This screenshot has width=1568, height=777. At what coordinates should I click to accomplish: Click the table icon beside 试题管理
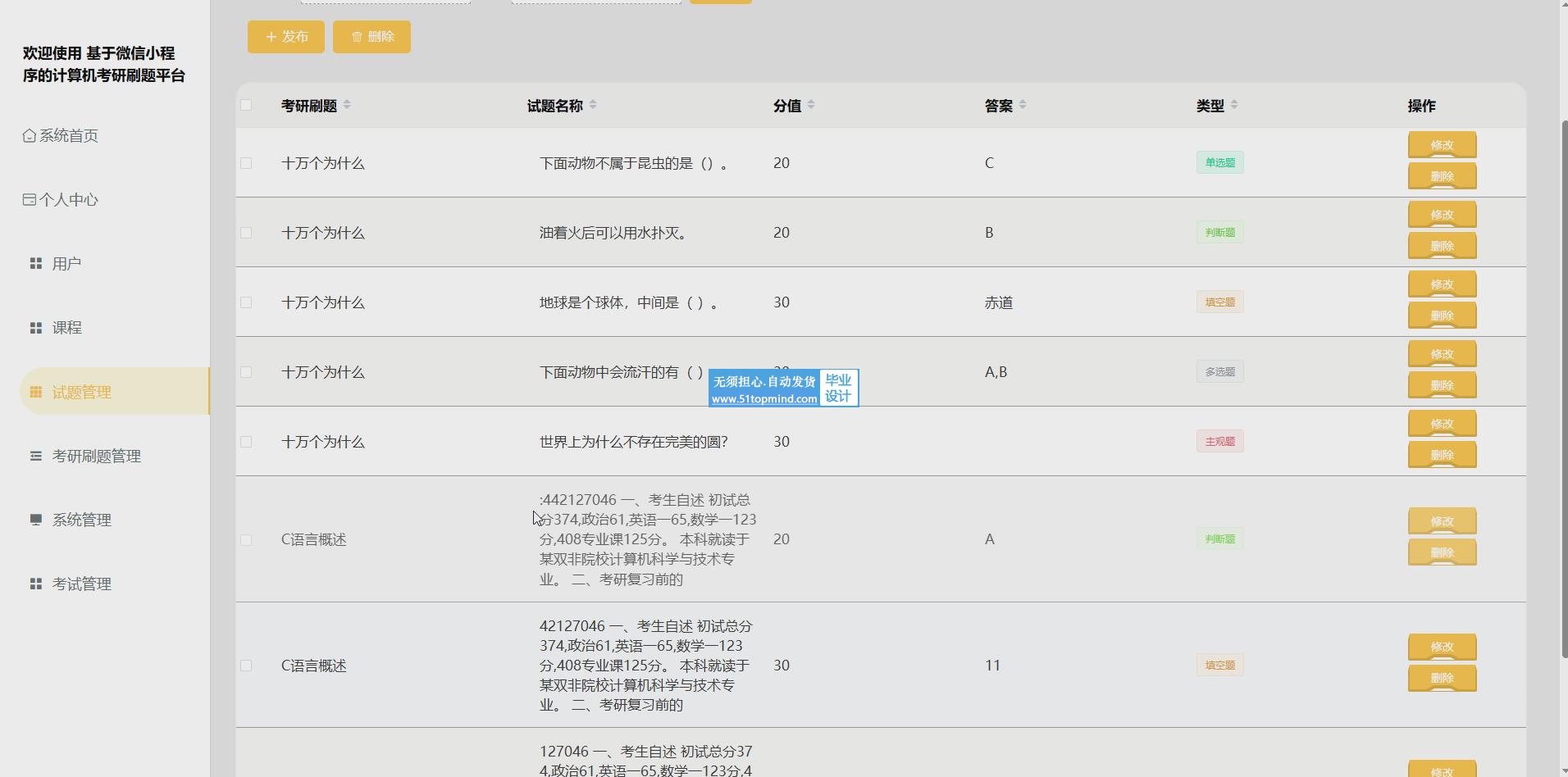[36, 393]
